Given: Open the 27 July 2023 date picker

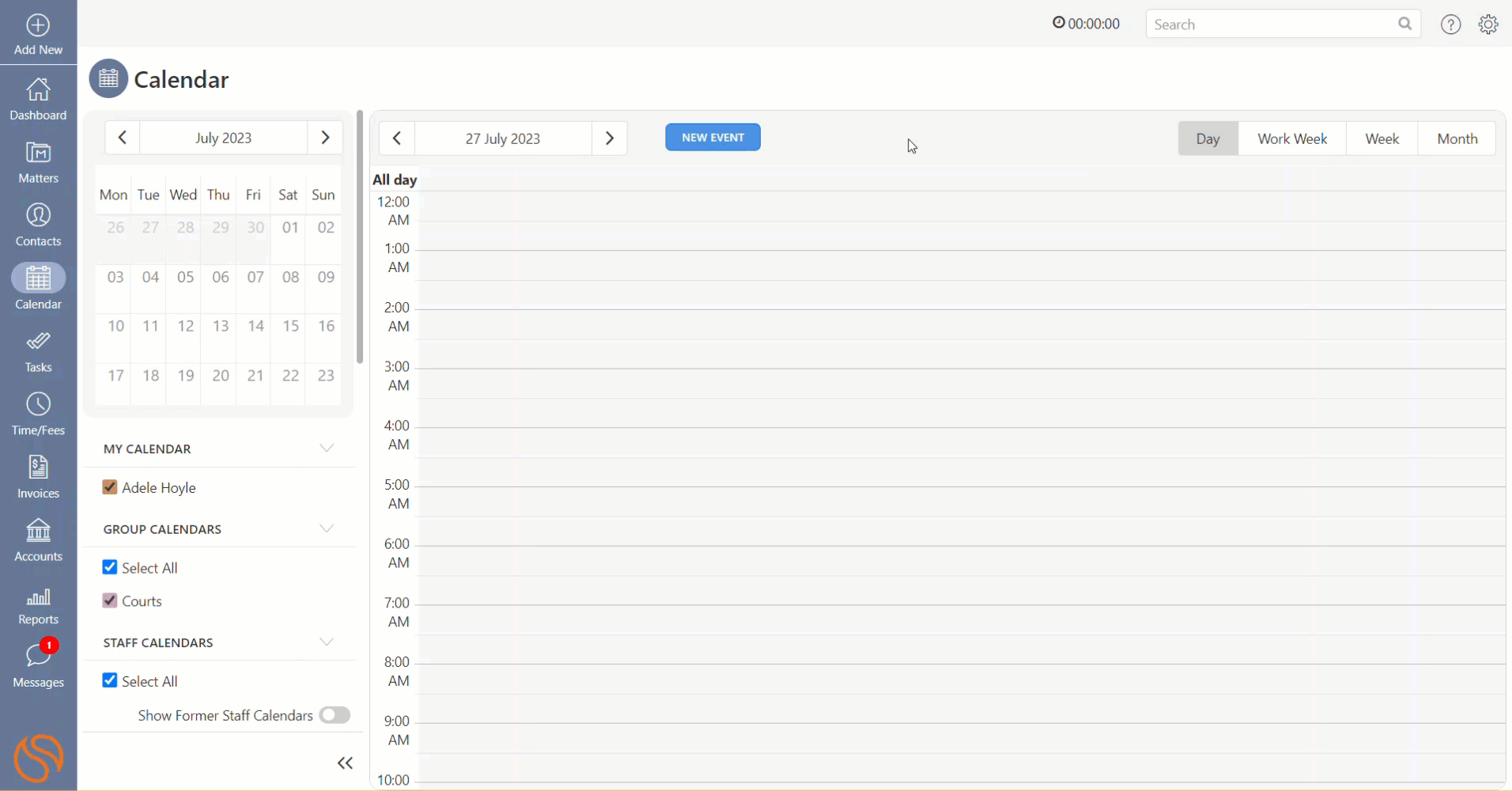Looking at the screenshot, I should [503, 138].
